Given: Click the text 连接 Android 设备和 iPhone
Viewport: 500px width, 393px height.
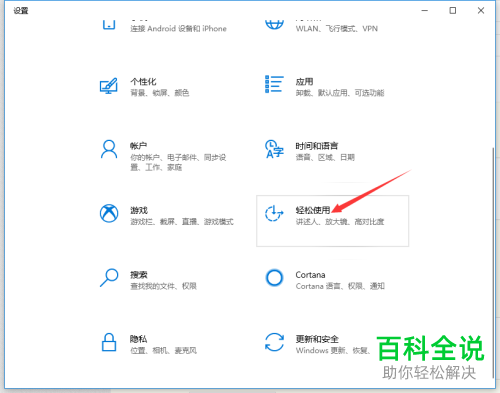Looking at the screenshot, I should (178, 29).
